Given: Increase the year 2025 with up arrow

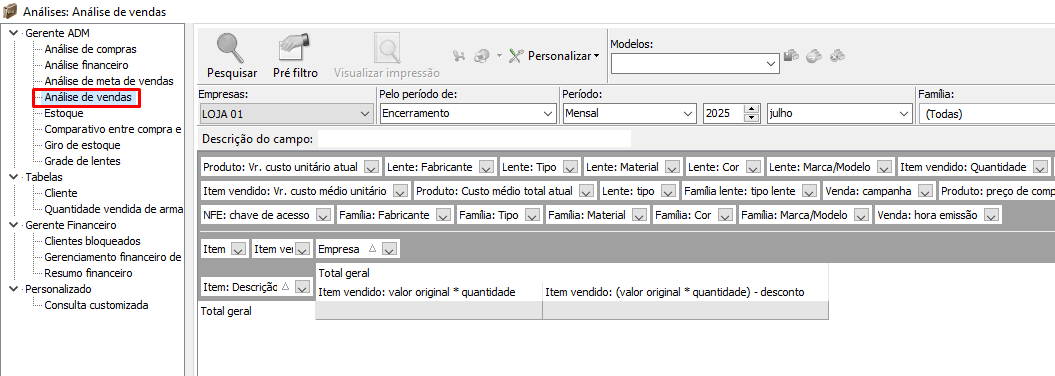Looking at the screenshot, I should click(752, 110).
